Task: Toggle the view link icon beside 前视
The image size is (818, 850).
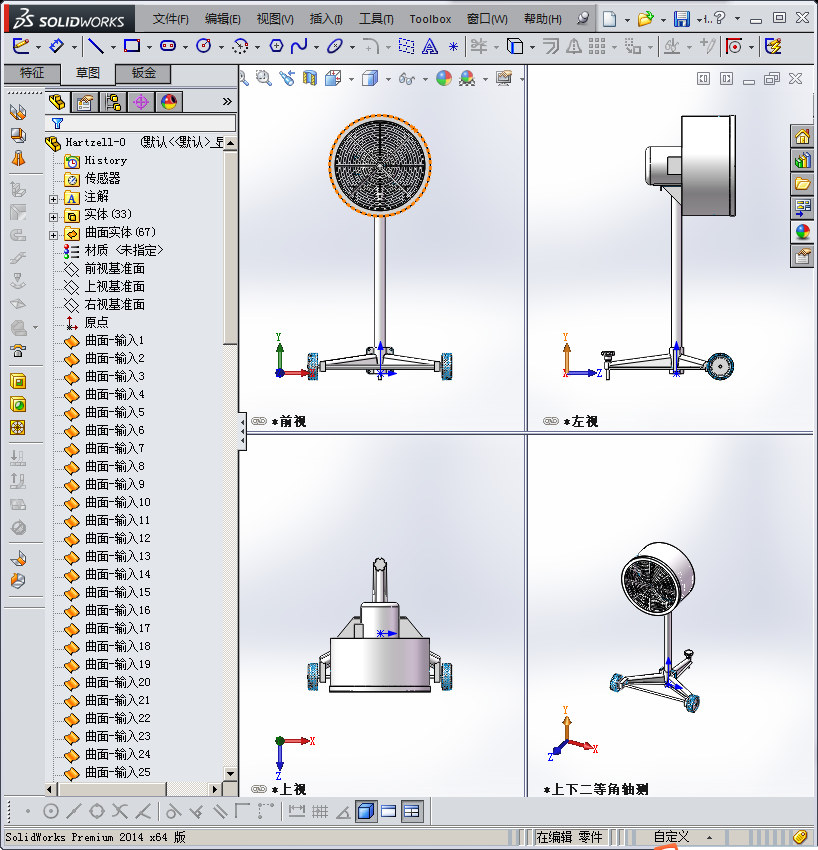Action: click(x=260, y=421)
